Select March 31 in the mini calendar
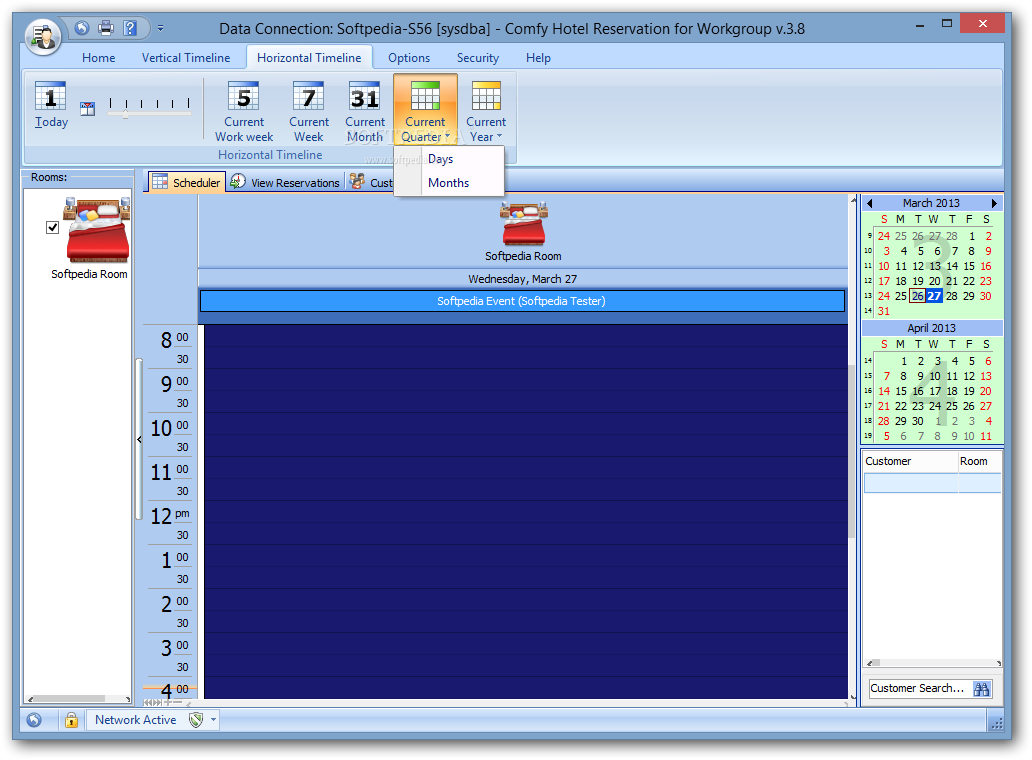The width and height of the screenshot is (1032, 760). point(884,311)
